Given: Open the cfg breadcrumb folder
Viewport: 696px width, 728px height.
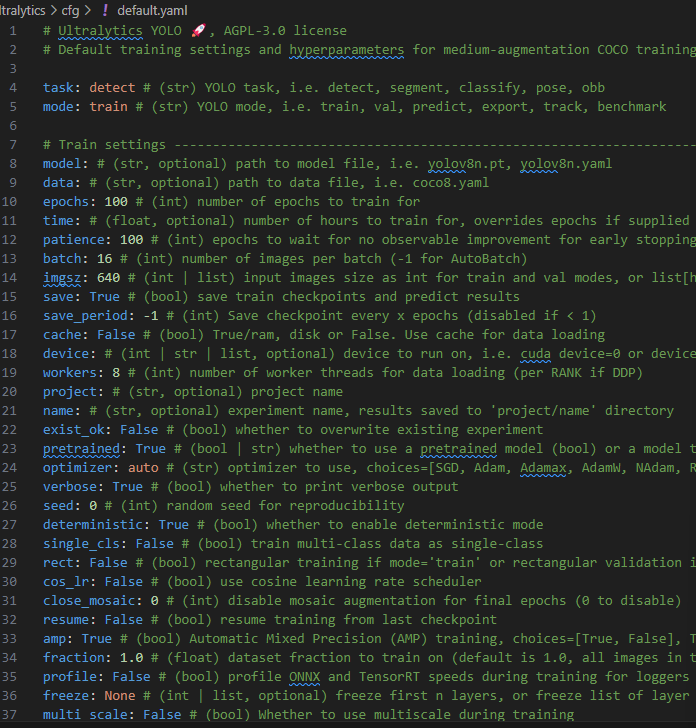Looking at the screenshot, I should [x=70, y=10].
